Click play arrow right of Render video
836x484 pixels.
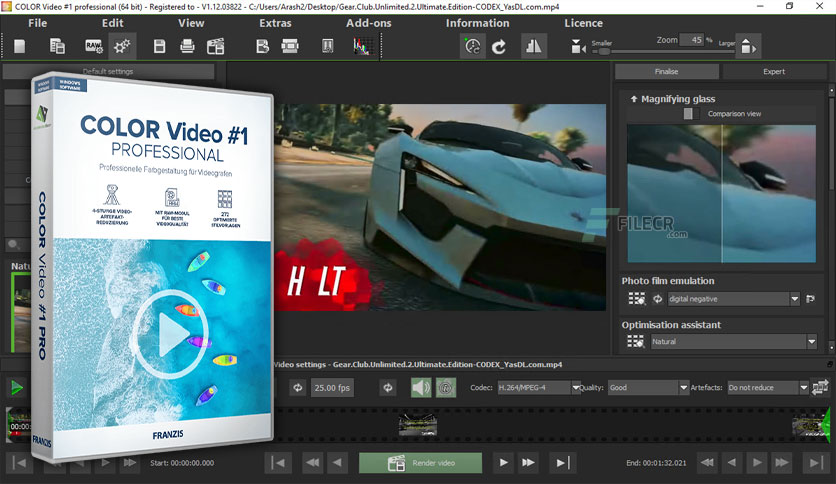coord(503,463)
